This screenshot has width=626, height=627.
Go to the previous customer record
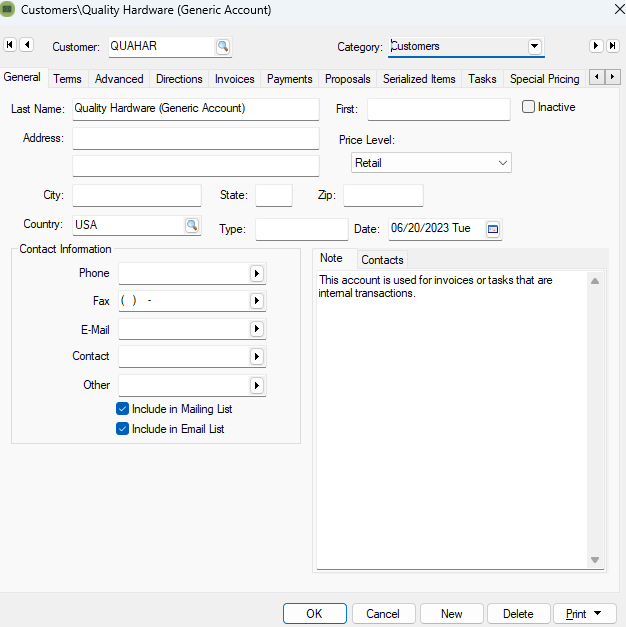(x=27, y=45)
